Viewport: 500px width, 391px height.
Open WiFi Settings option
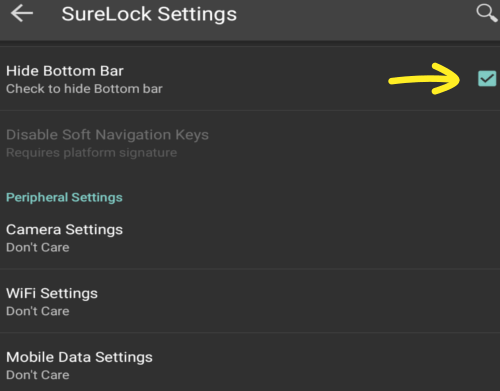click(x=250, y=301)
